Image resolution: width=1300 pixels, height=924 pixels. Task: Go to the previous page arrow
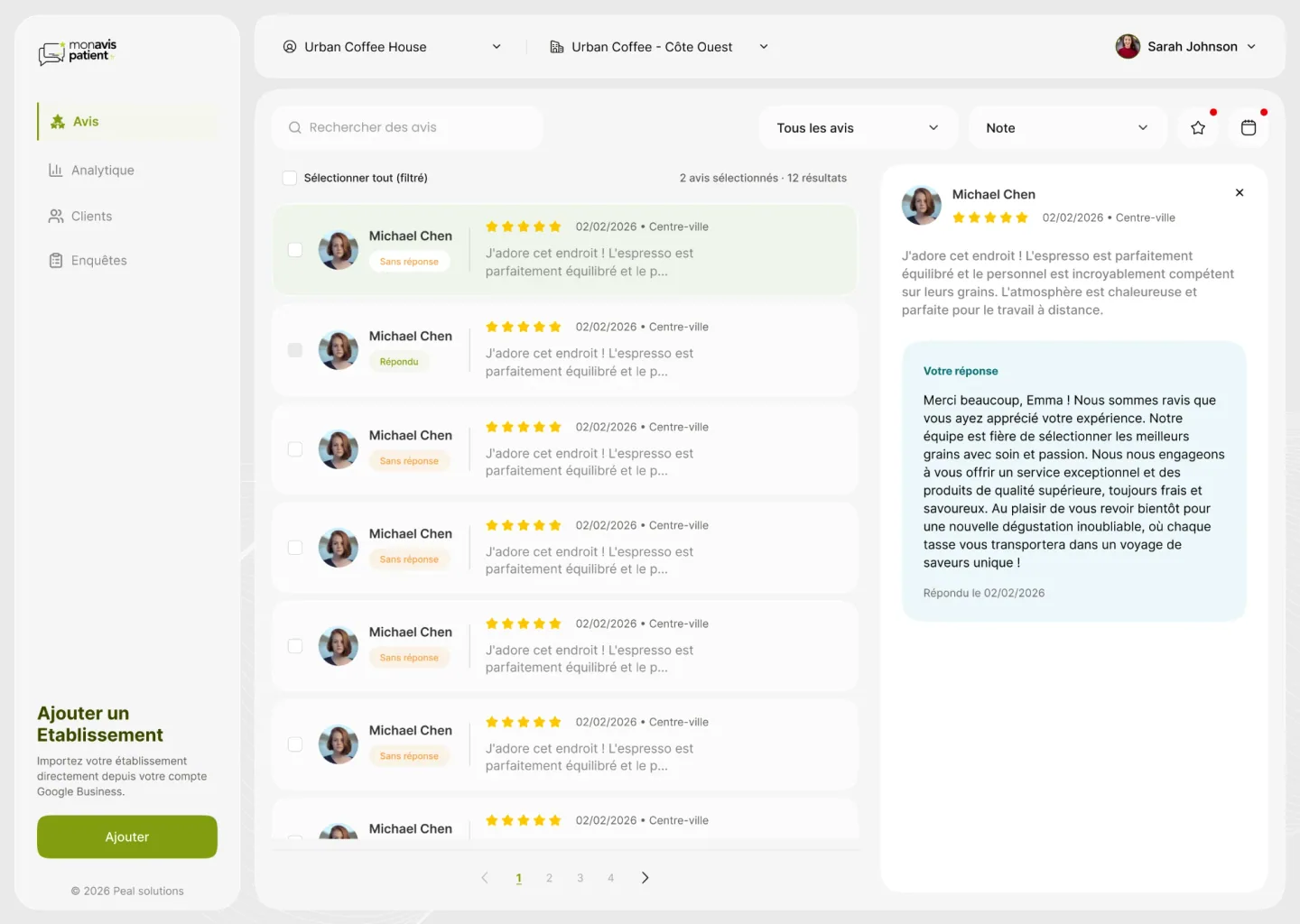coord(485,877)
